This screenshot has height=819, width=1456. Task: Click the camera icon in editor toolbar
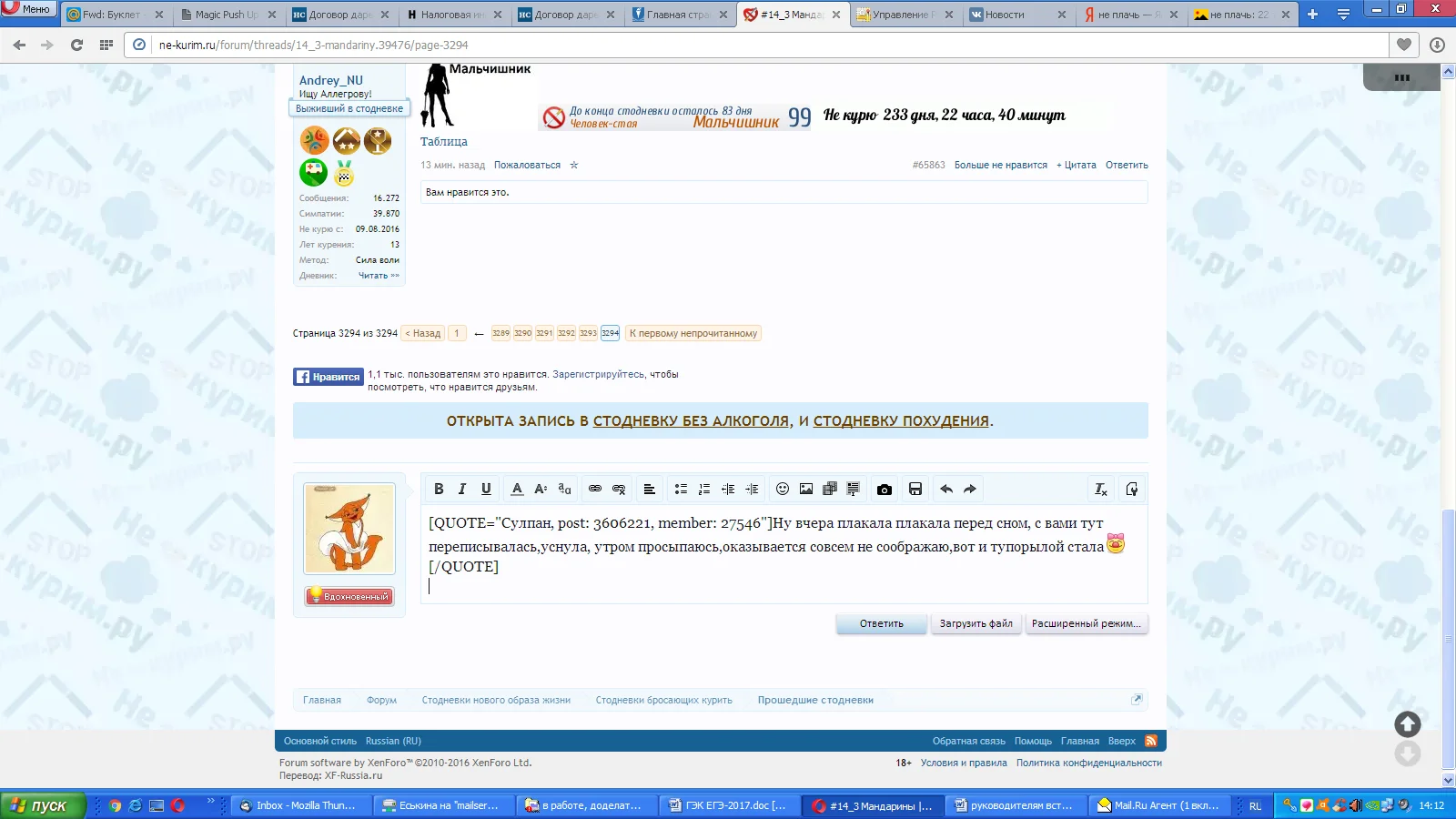[885, 489]
